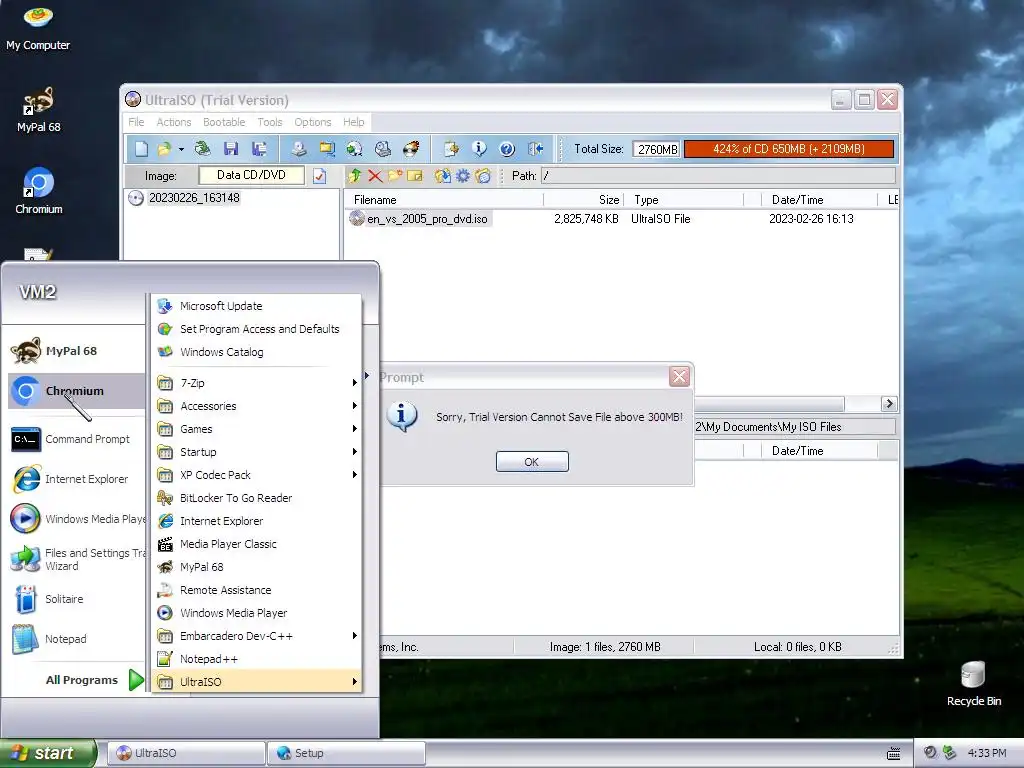1024x768 pixels.
Task: Open the File menu in UltraISO
Action: pyautogui.click(x=136, y=122)
